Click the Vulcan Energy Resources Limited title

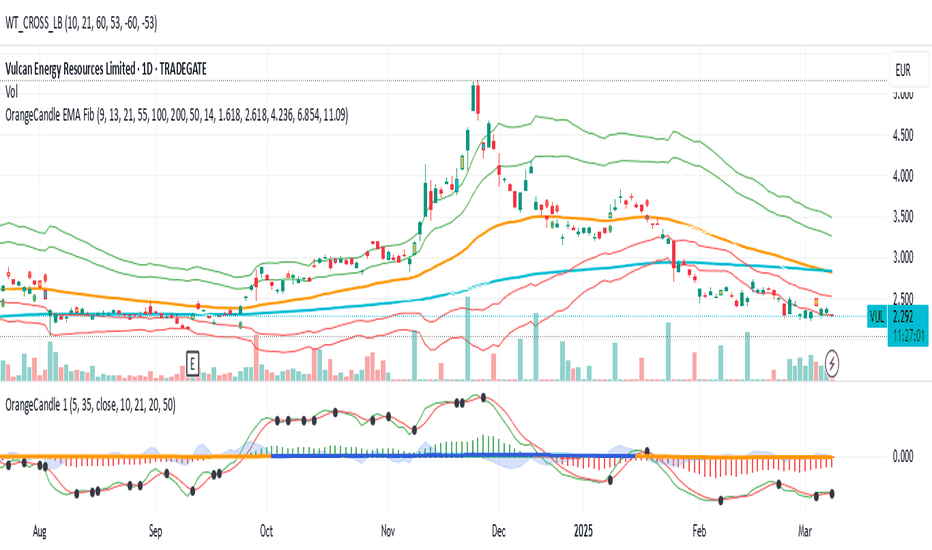70,69
